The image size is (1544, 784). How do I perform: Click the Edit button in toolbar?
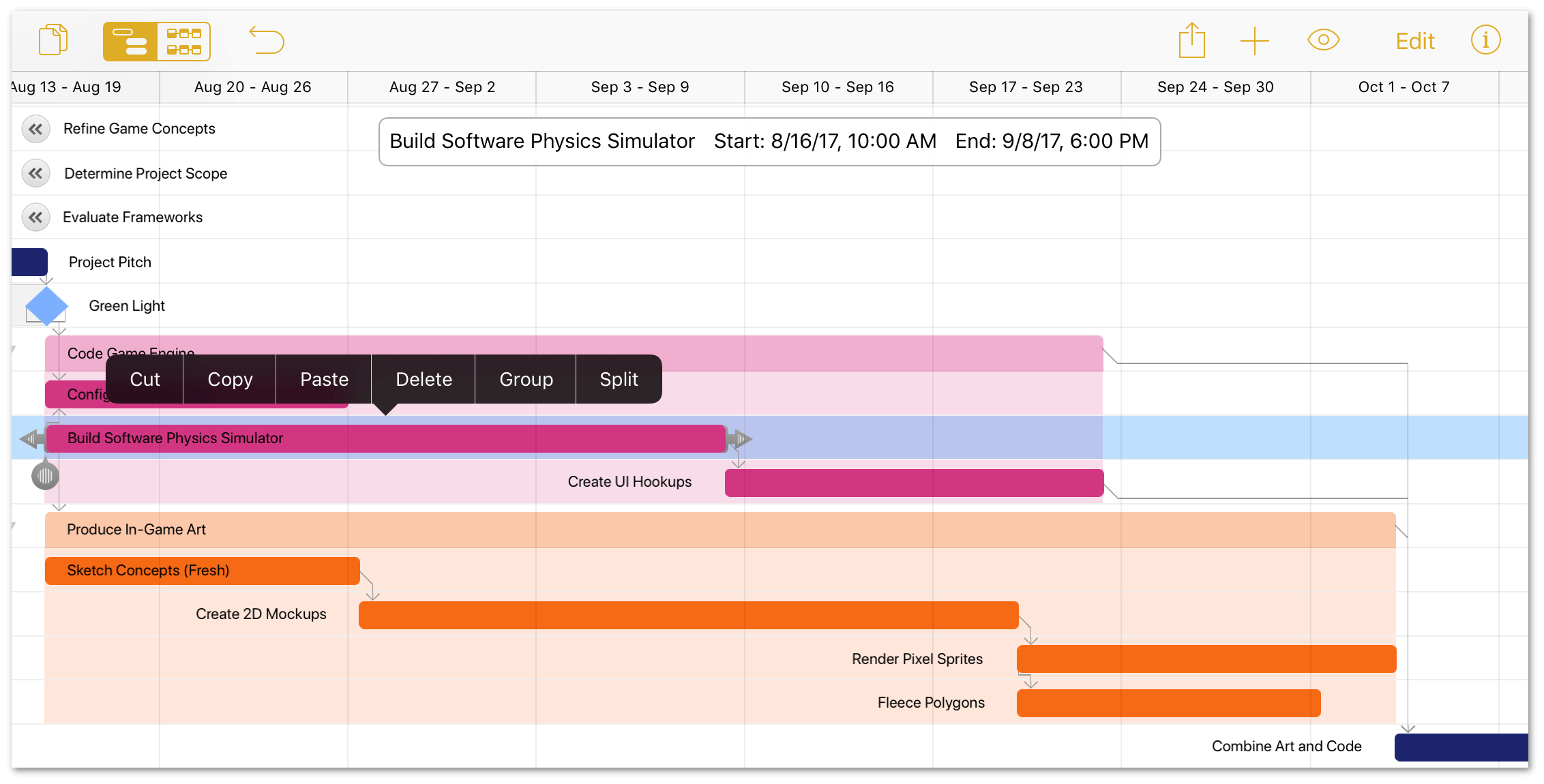[x=1416, y=41]
